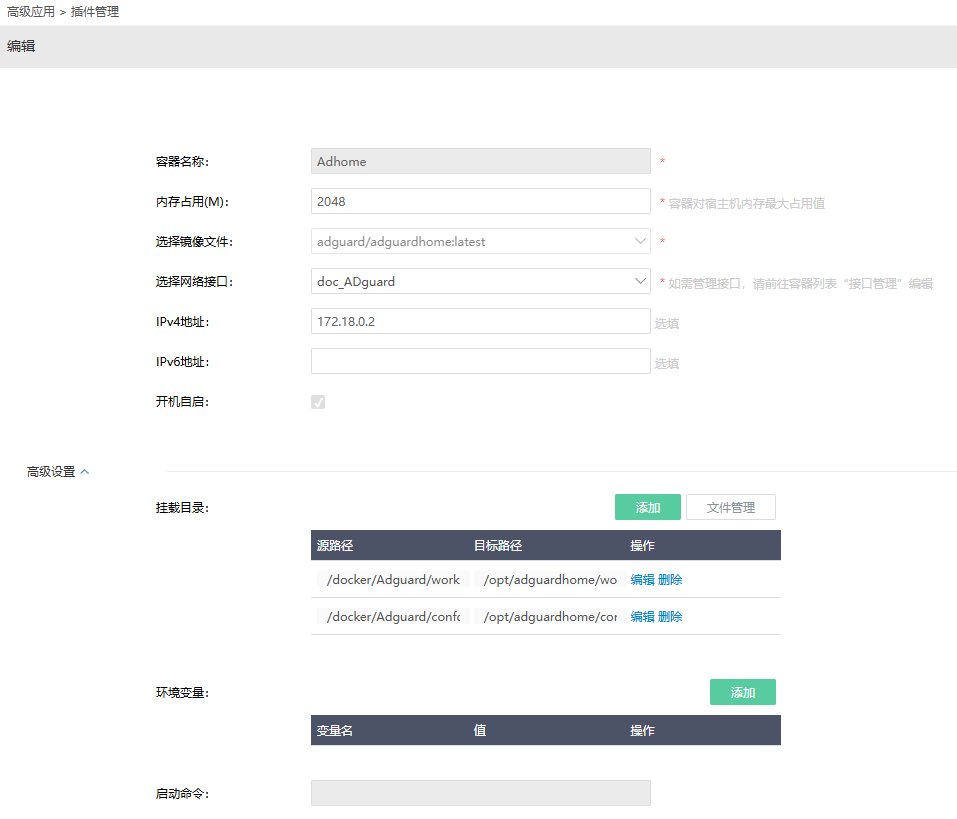The height and width of the screenshot is (819, 957).
Task: Select source path /docker/Adguard/work cell
Action: (x=393, y=580)
